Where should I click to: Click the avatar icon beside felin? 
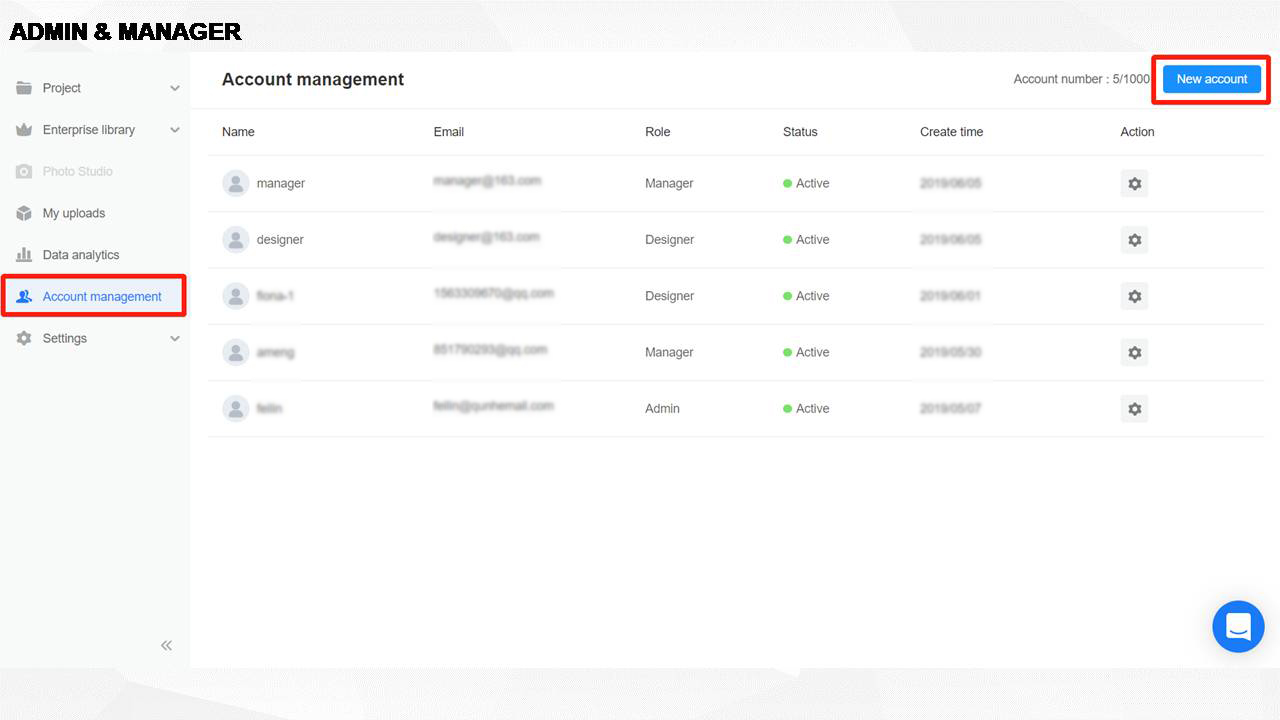[236, 408]
